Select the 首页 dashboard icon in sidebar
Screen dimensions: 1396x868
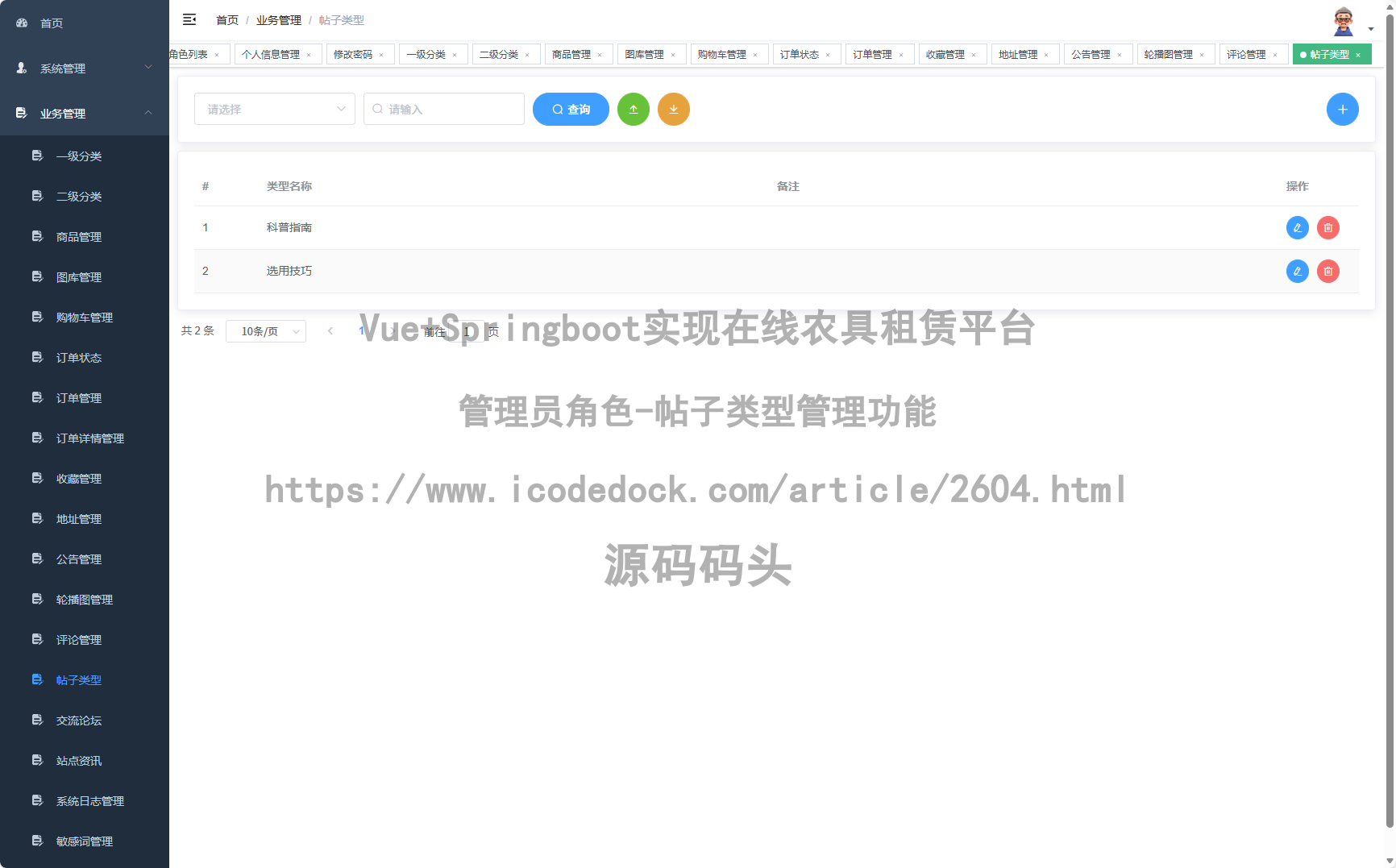pos(21,23)
